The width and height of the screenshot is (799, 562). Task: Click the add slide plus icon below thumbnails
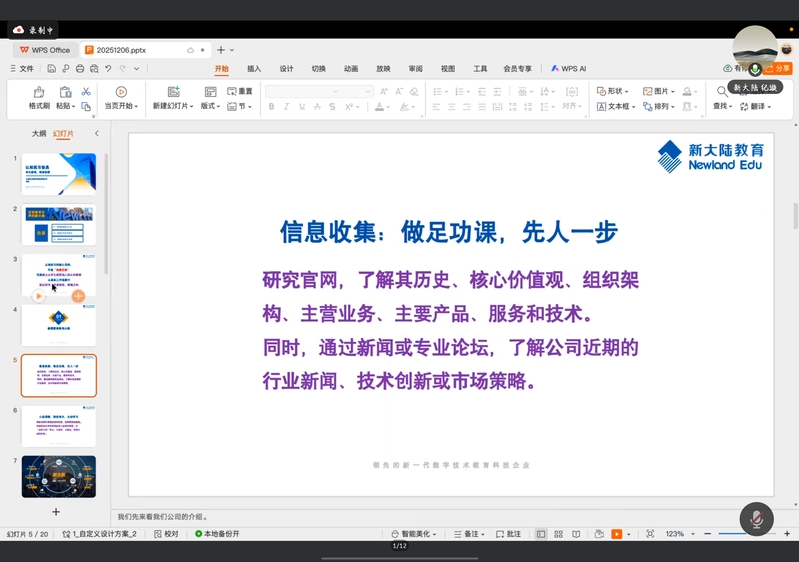click(x=56, y=512)
